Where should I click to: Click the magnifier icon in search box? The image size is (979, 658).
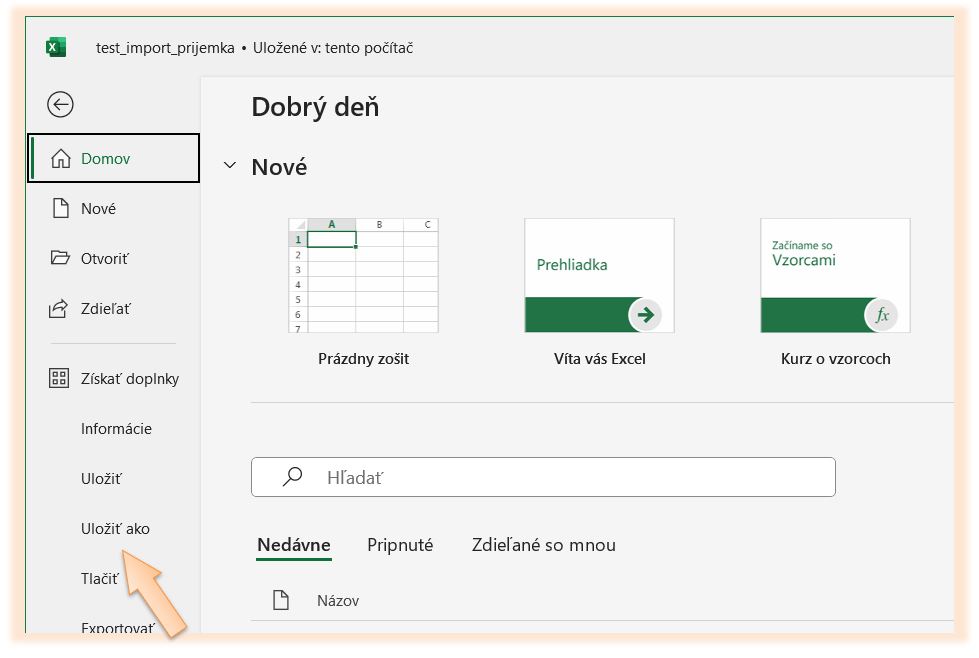pos(292,478)
